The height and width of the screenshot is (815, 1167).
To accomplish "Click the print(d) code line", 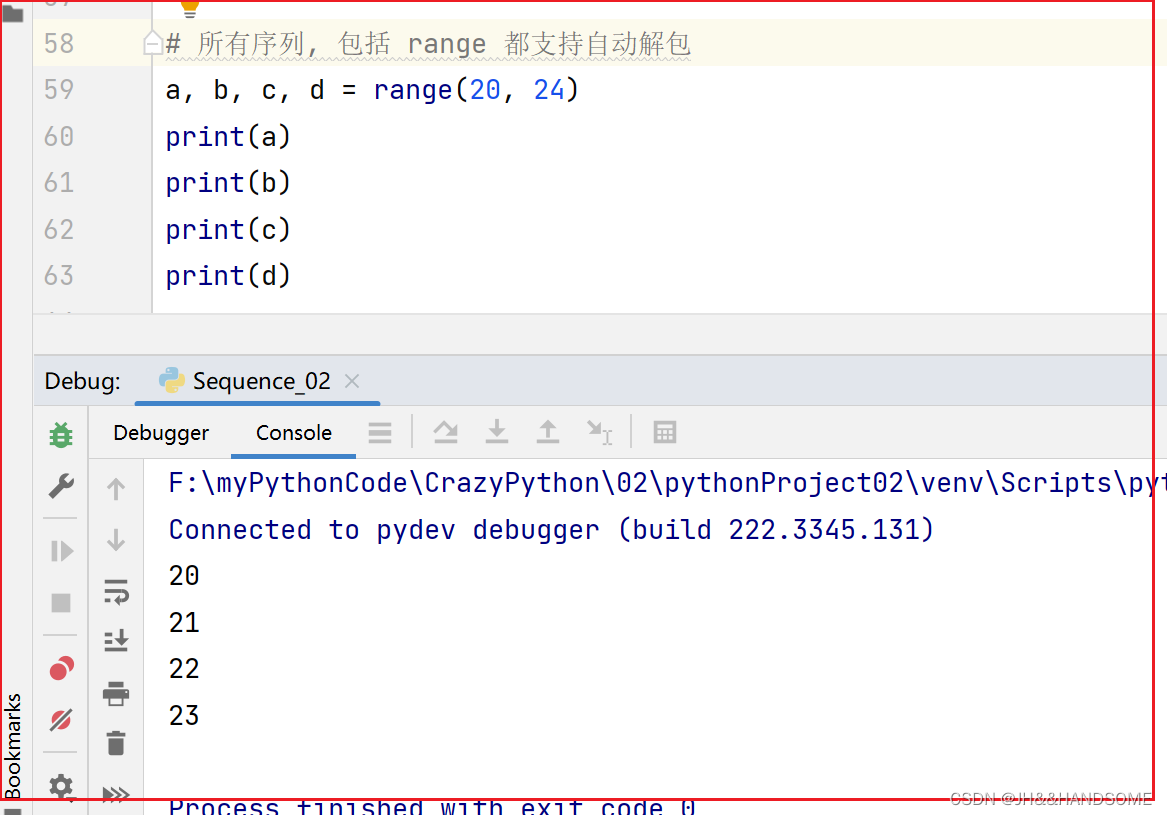I will [228, 276].
